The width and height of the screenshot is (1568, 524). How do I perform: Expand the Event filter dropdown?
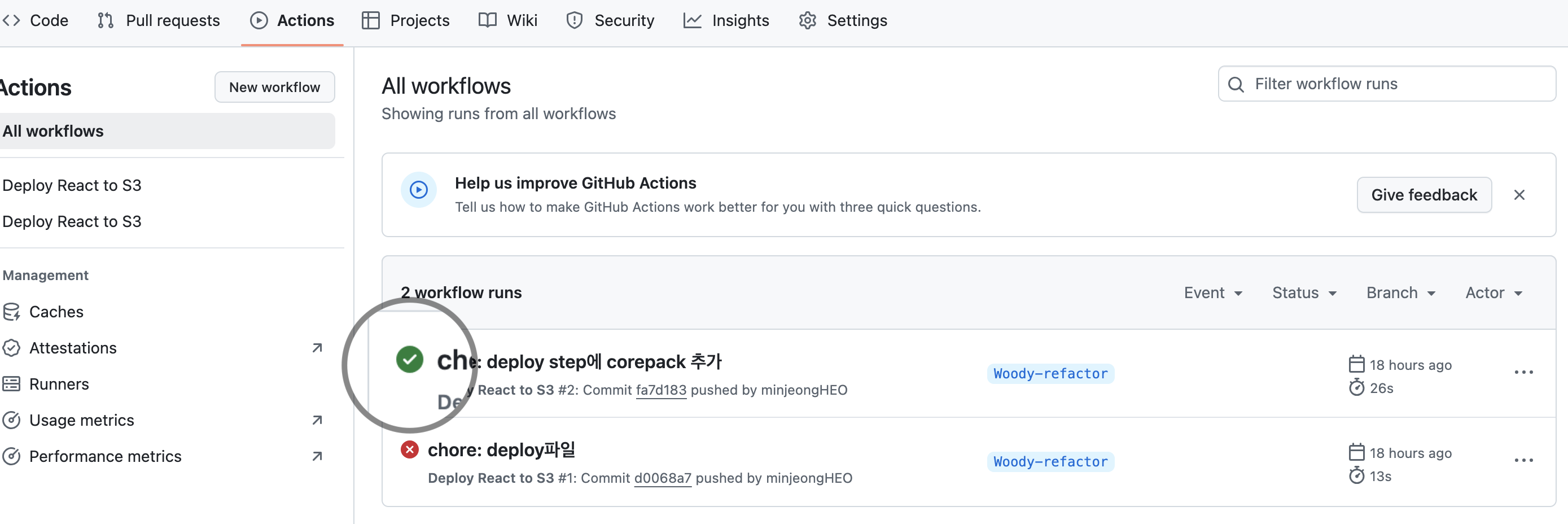pos(1212,292)
